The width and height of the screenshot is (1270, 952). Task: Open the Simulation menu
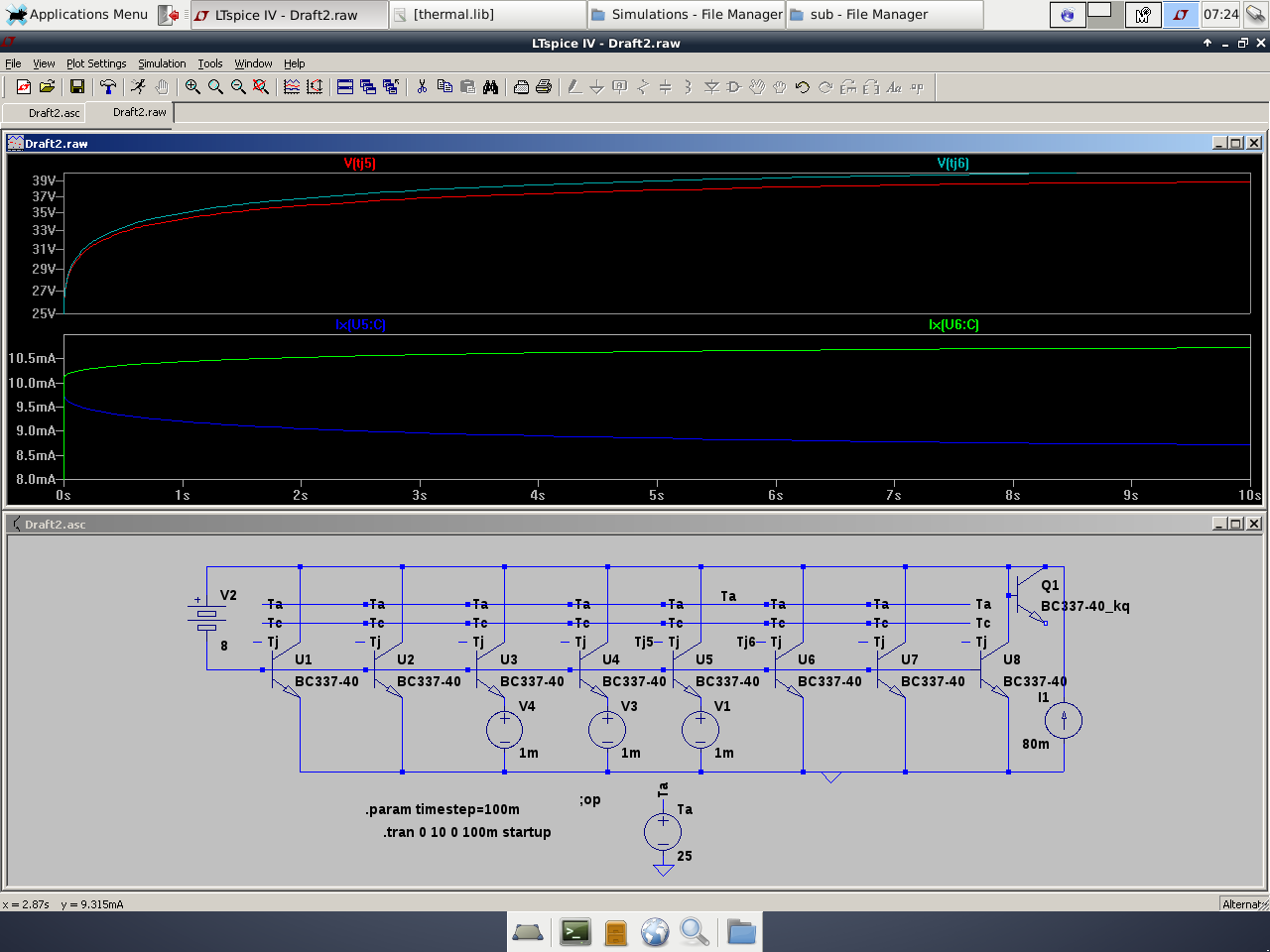click(x=162, y=63)
